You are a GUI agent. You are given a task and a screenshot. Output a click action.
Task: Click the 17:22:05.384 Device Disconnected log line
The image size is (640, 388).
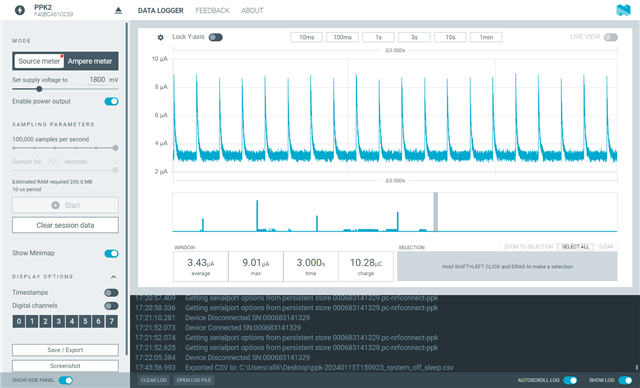[x=222, y=358]
